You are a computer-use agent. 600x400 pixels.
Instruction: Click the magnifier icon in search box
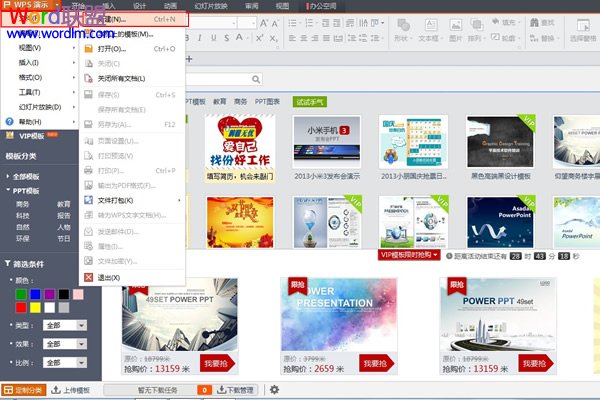[256, 79]
